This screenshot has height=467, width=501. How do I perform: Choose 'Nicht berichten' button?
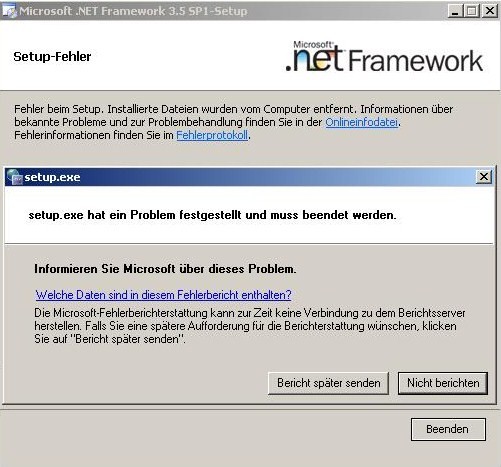pyautogui.click(x=443, y=383)
